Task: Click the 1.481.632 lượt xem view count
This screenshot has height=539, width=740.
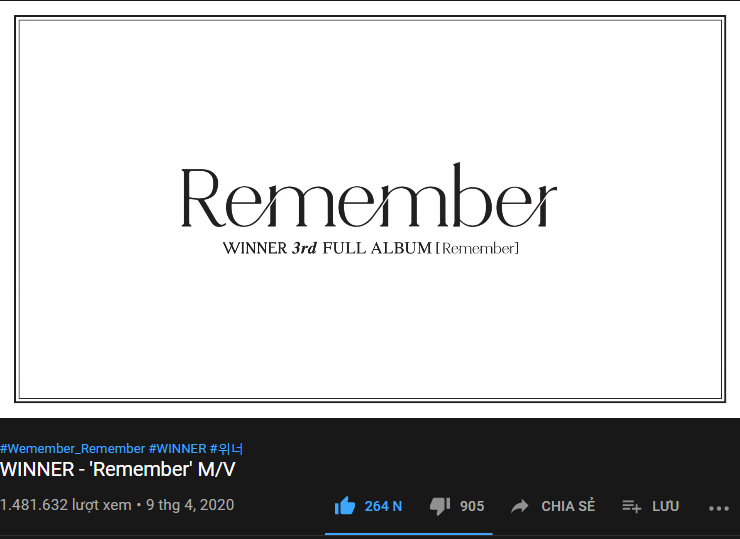Action: (66, 505)
